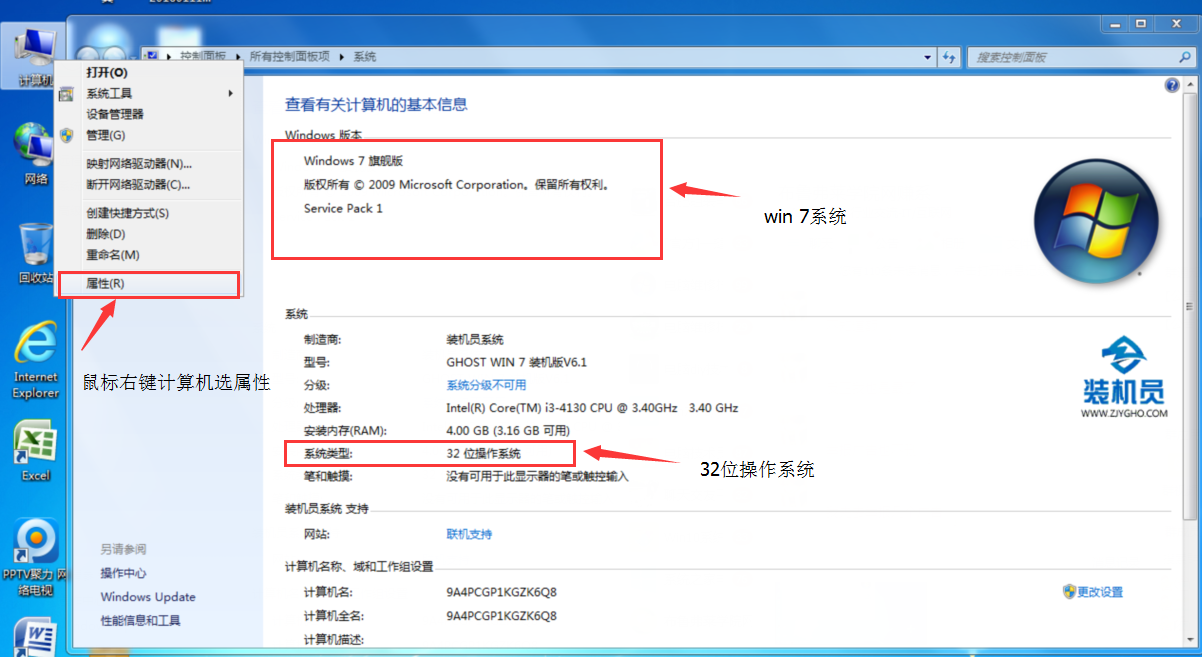Click the 所有控制面板项 breadcrumb
Image resolution: width=1202 pixels, height=657 pixels.
point(290,57)
